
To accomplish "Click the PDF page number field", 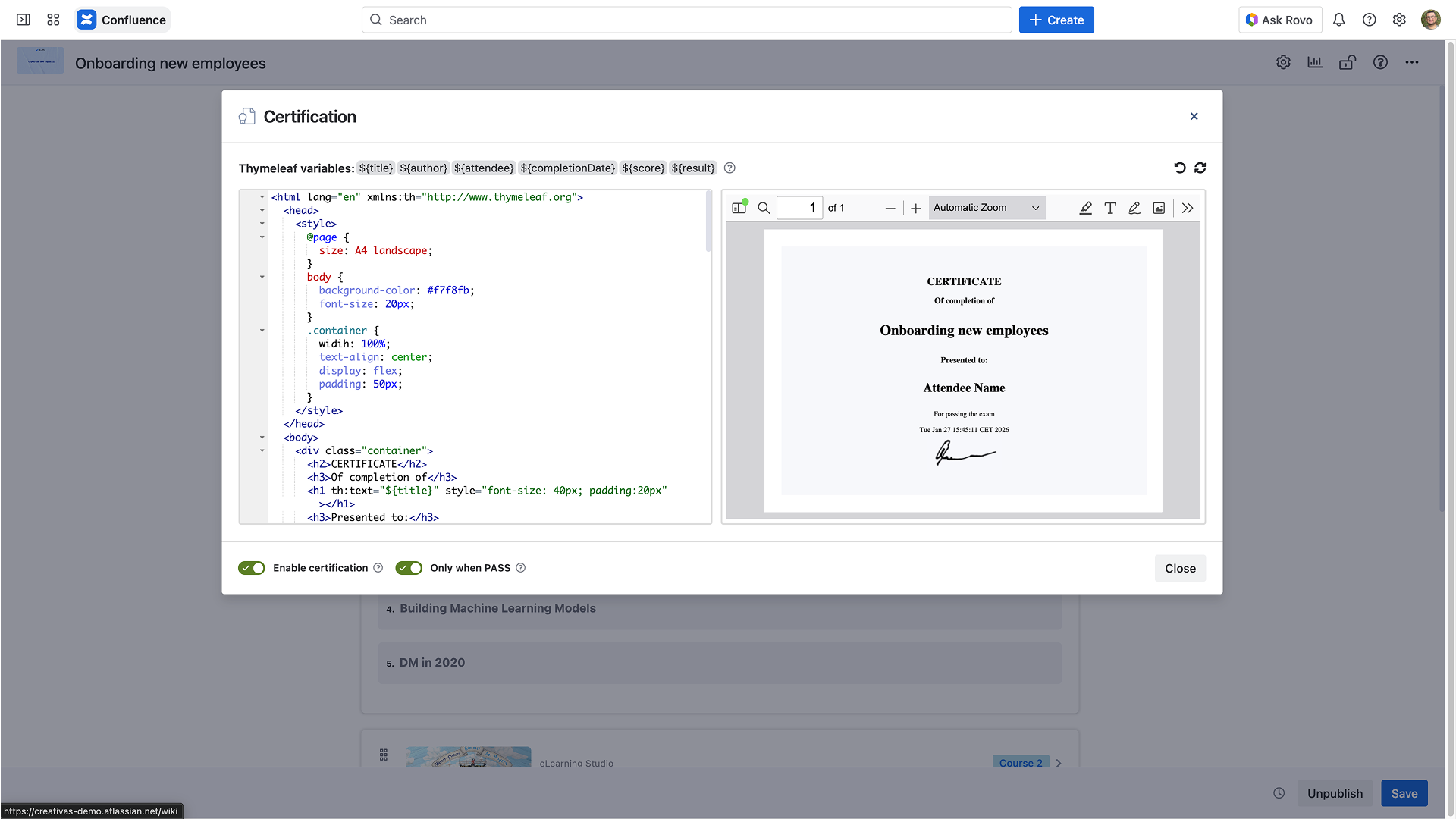I will (799, 208).
